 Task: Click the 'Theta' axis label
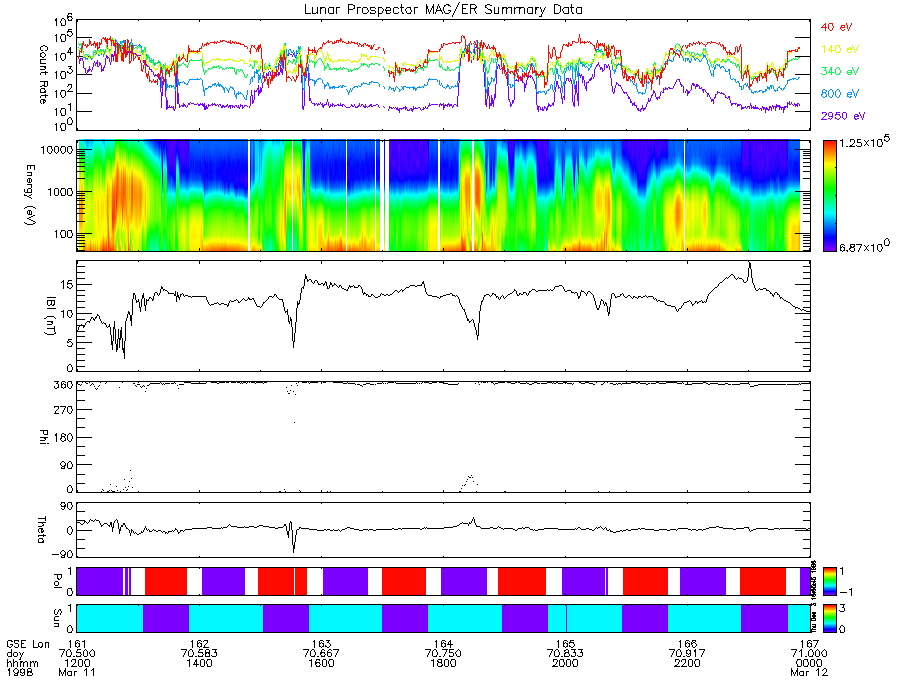click(41, 529)
